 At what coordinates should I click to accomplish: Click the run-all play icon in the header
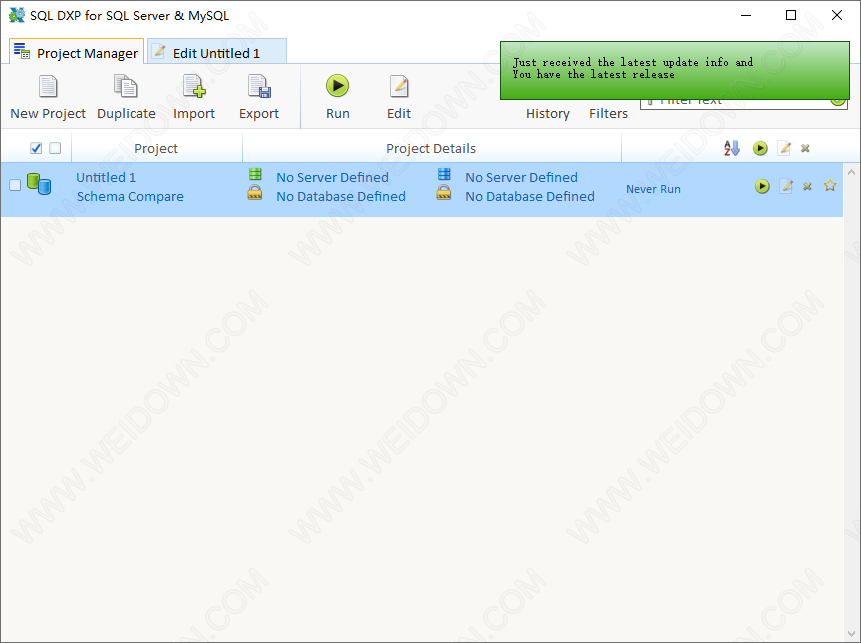[x=760, y=148]
